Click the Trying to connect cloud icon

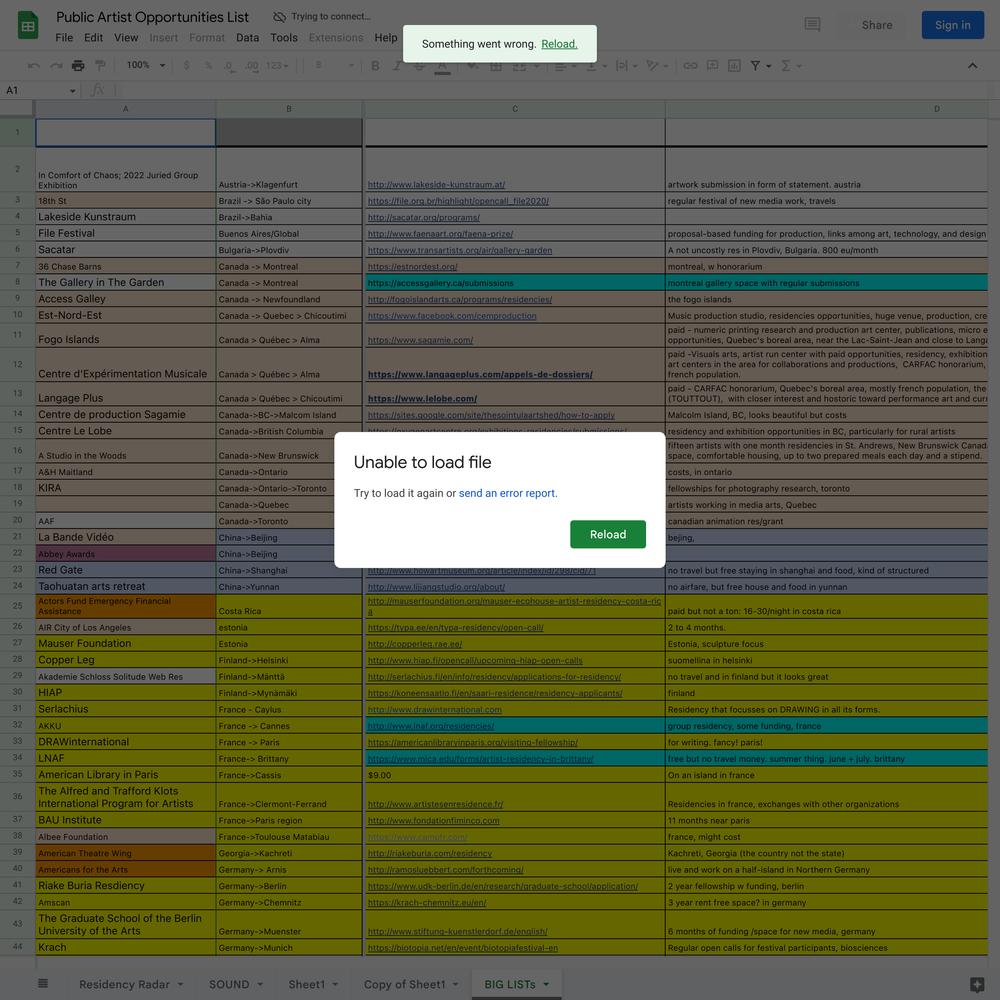pos(279,17)
